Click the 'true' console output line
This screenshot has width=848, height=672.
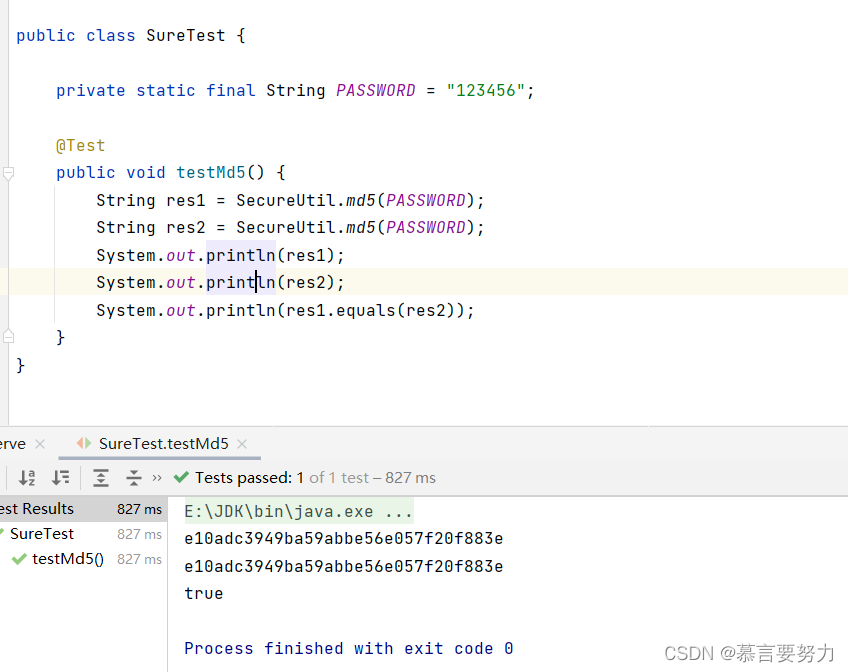[203, 593]
